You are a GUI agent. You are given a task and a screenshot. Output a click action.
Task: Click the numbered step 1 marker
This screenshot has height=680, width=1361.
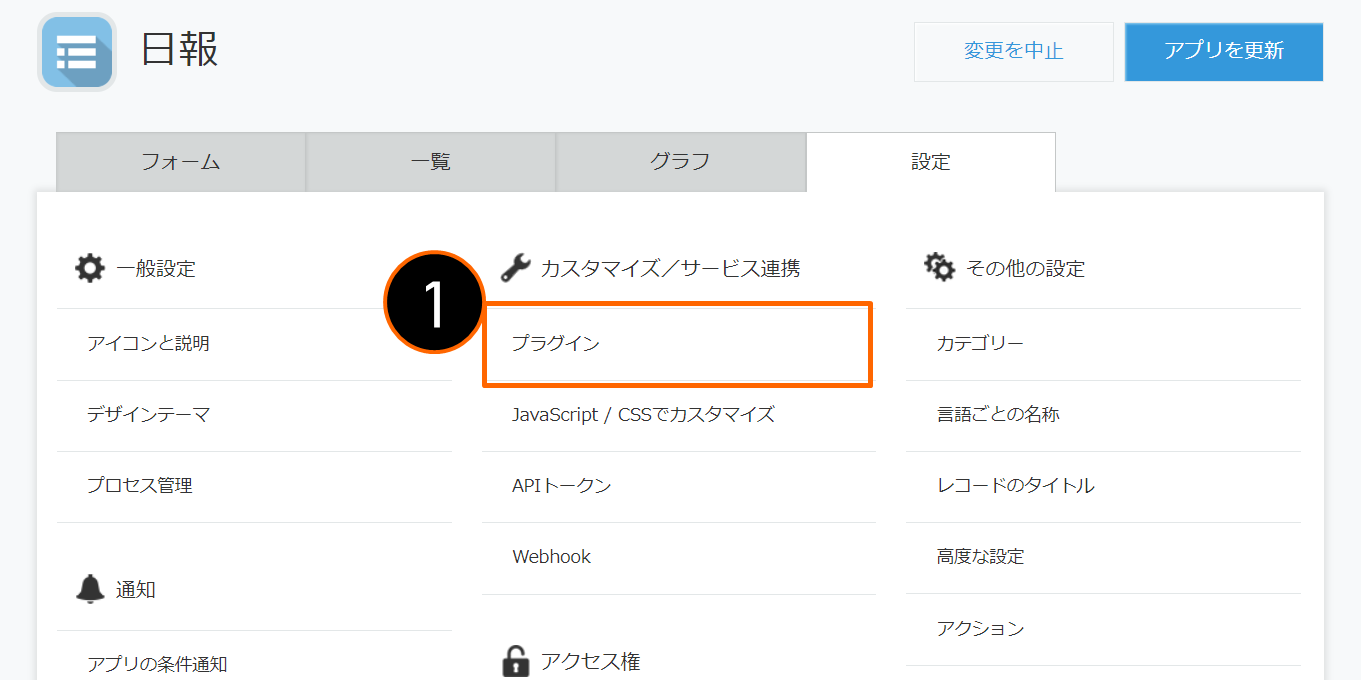click(435, 302)
